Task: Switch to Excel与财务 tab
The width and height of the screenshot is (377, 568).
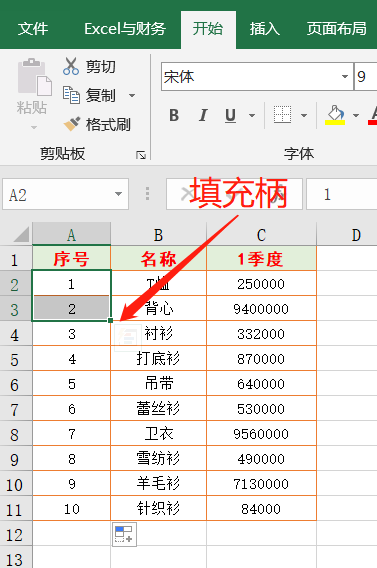Action: pos(125,29)
